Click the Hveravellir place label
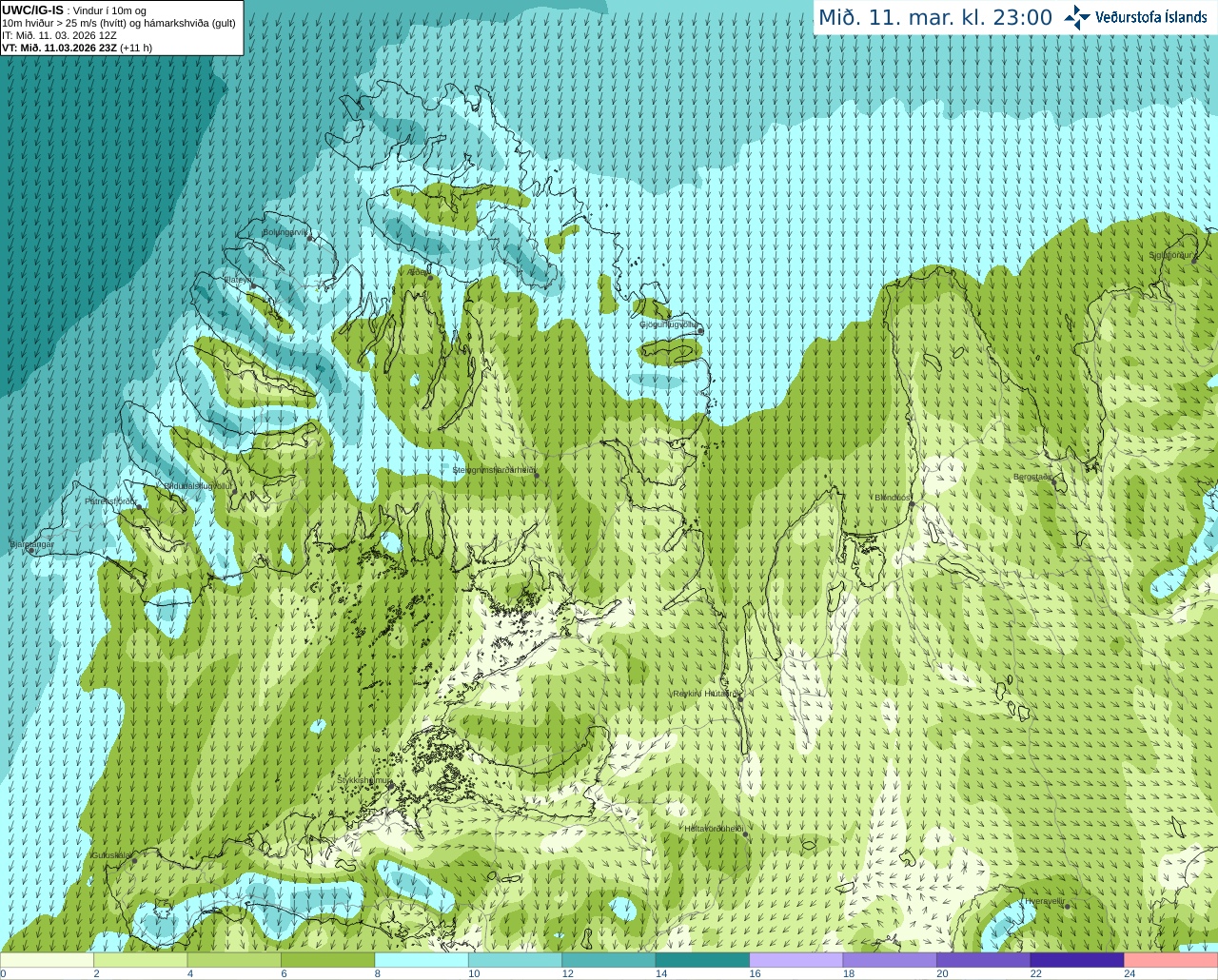1218x980 pixels. 1044,901
